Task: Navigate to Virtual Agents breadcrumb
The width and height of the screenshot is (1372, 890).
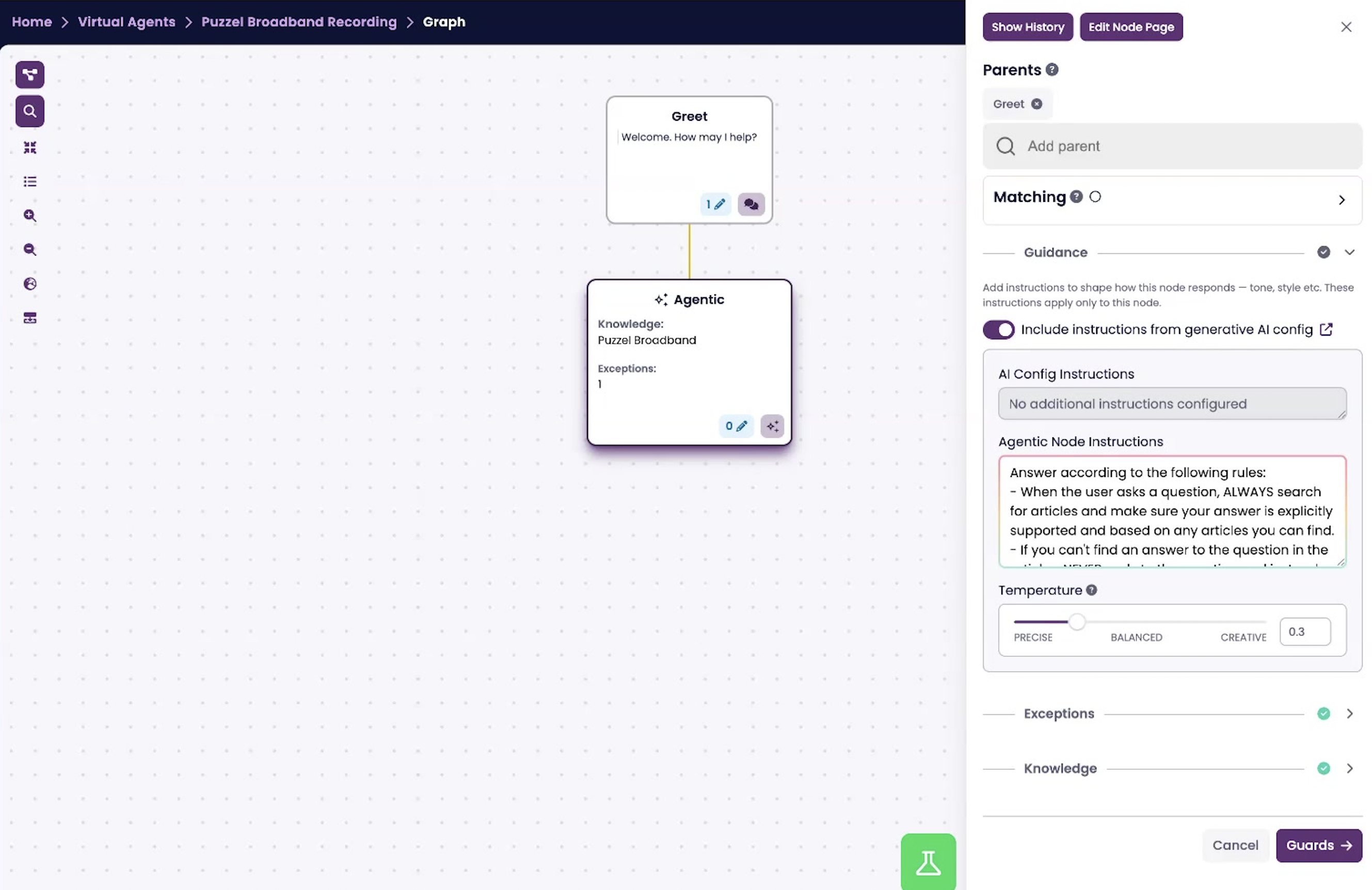Action: [x=126, y=22]
